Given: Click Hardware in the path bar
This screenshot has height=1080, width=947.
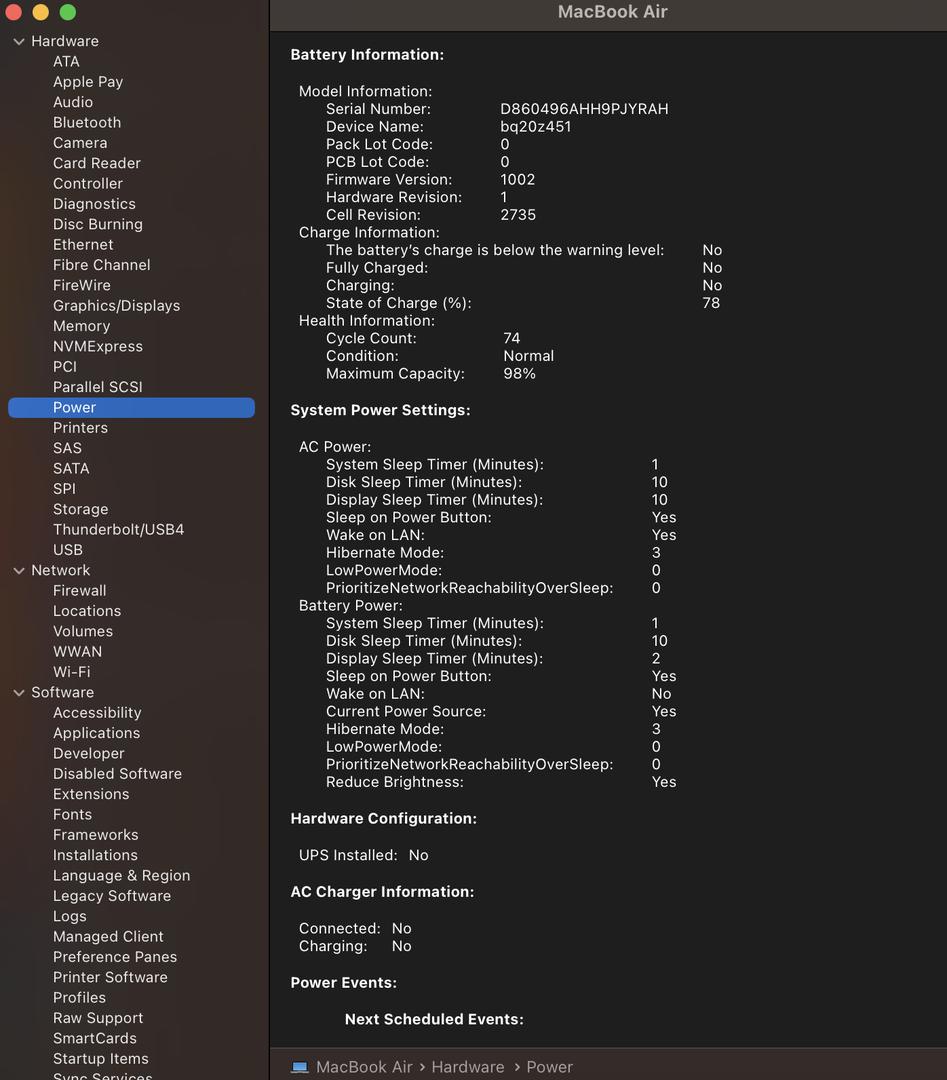Looking at the screenshot, I should click(468, 1067).
